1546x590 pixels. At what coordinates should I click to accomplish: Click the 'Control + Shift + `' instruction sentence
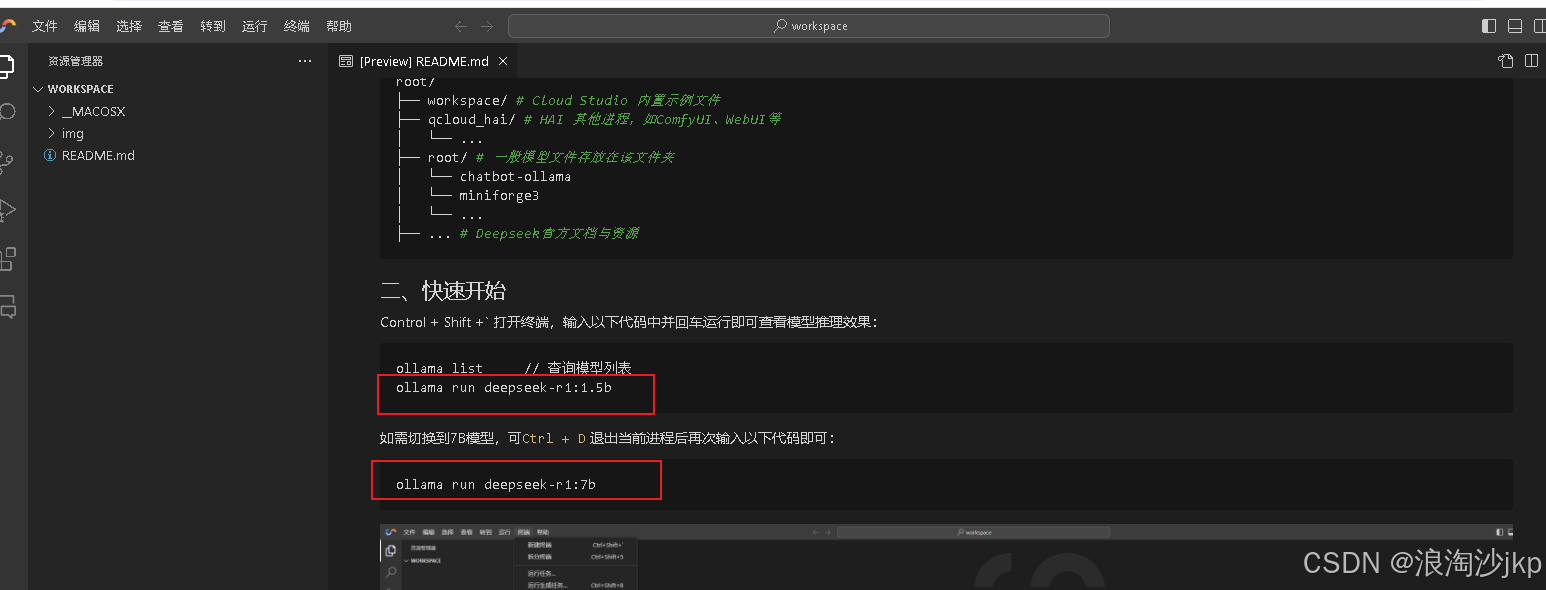(629, 322)
